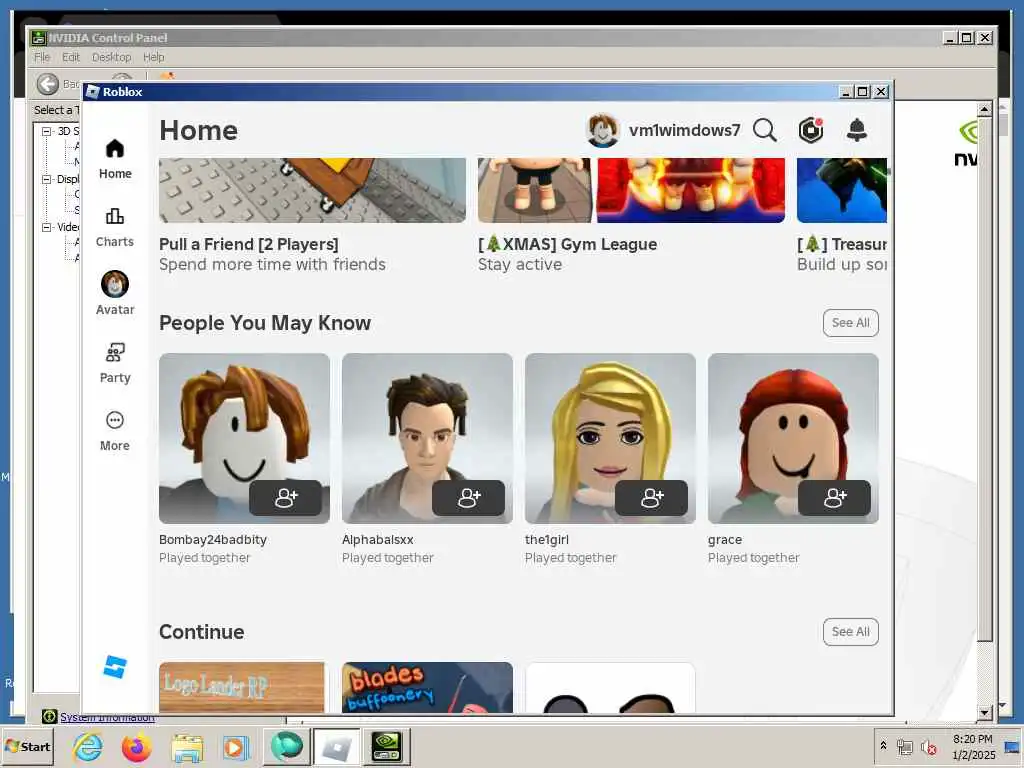Open the notifications bell icon
The height and width of the screenshot is (768, 1024).
pyautogui.click(x=856, y=130)
